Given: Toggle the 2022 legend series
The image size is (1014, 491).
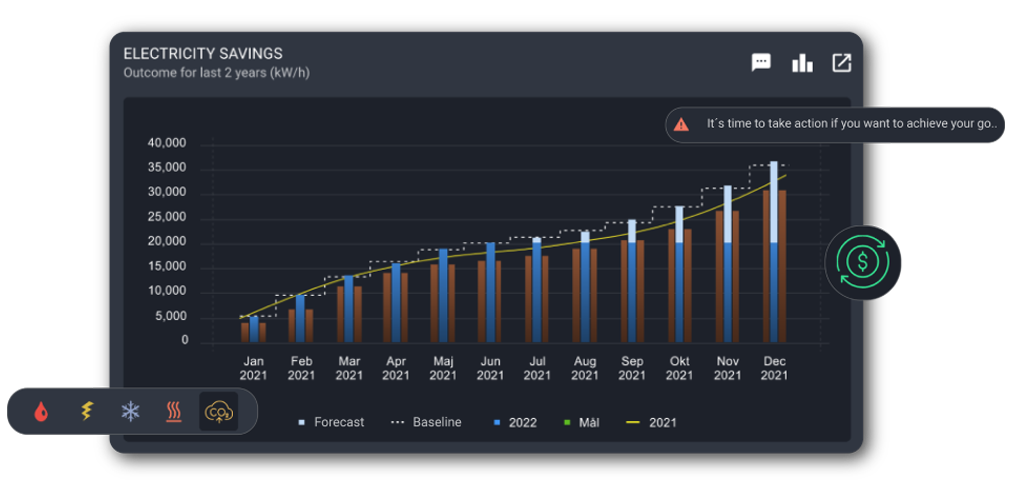Looking at the screenshot, I should [x=515, y=422].
